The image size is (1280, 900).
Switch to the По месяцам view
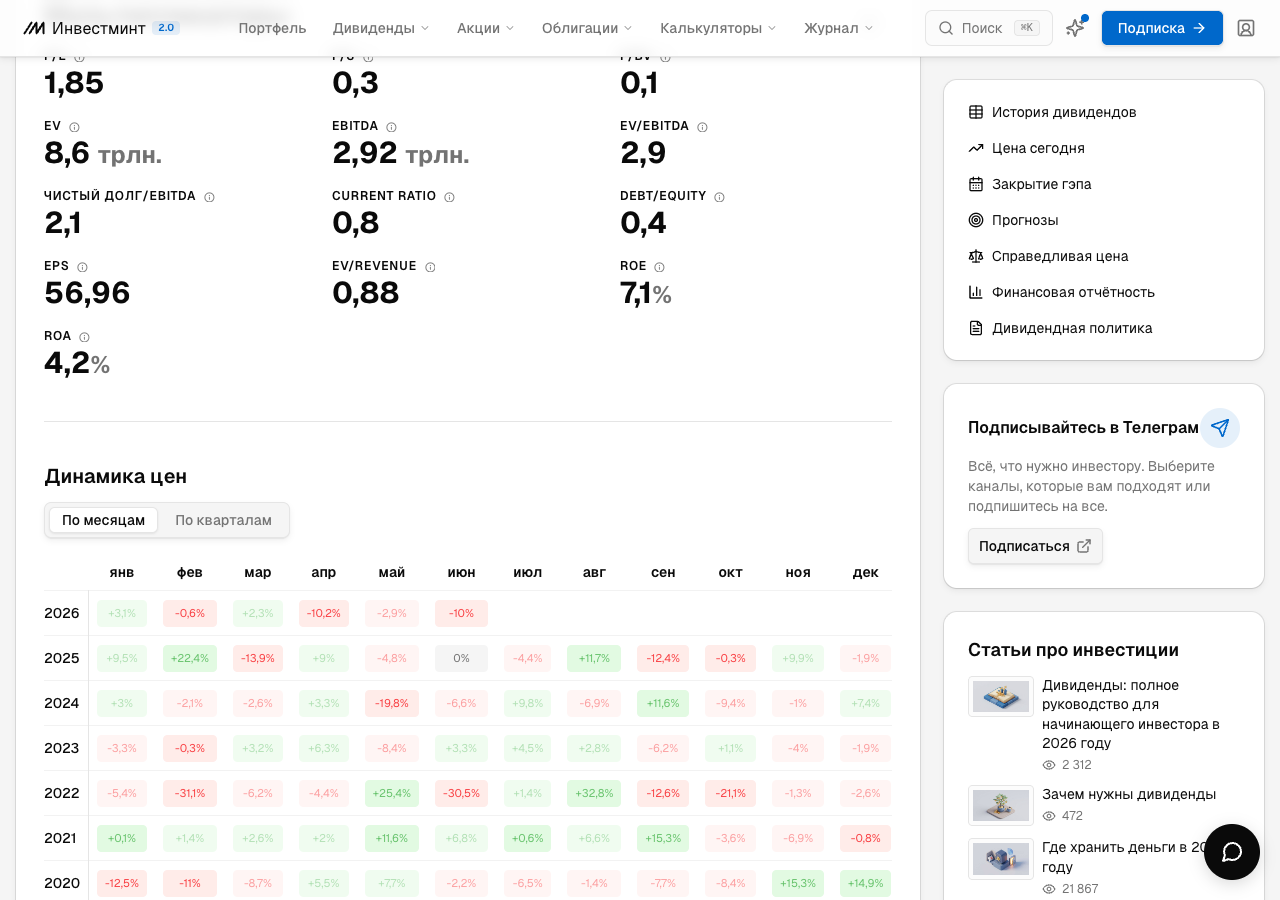click(x=104, y=520)
